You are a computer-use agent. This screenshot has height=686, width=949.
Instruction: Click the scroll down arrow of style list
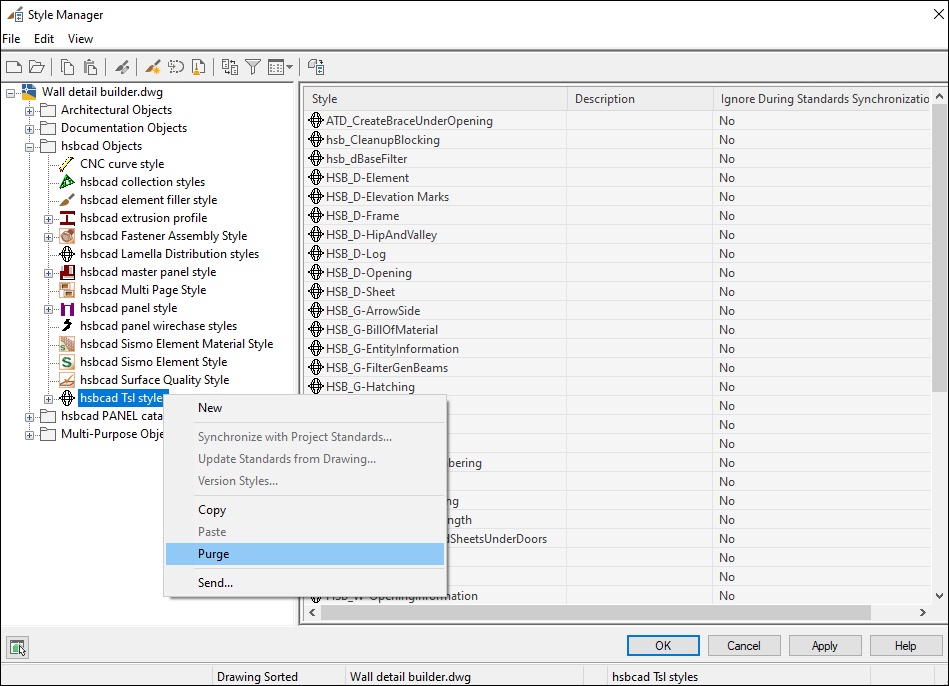click(x=939, y=596)
